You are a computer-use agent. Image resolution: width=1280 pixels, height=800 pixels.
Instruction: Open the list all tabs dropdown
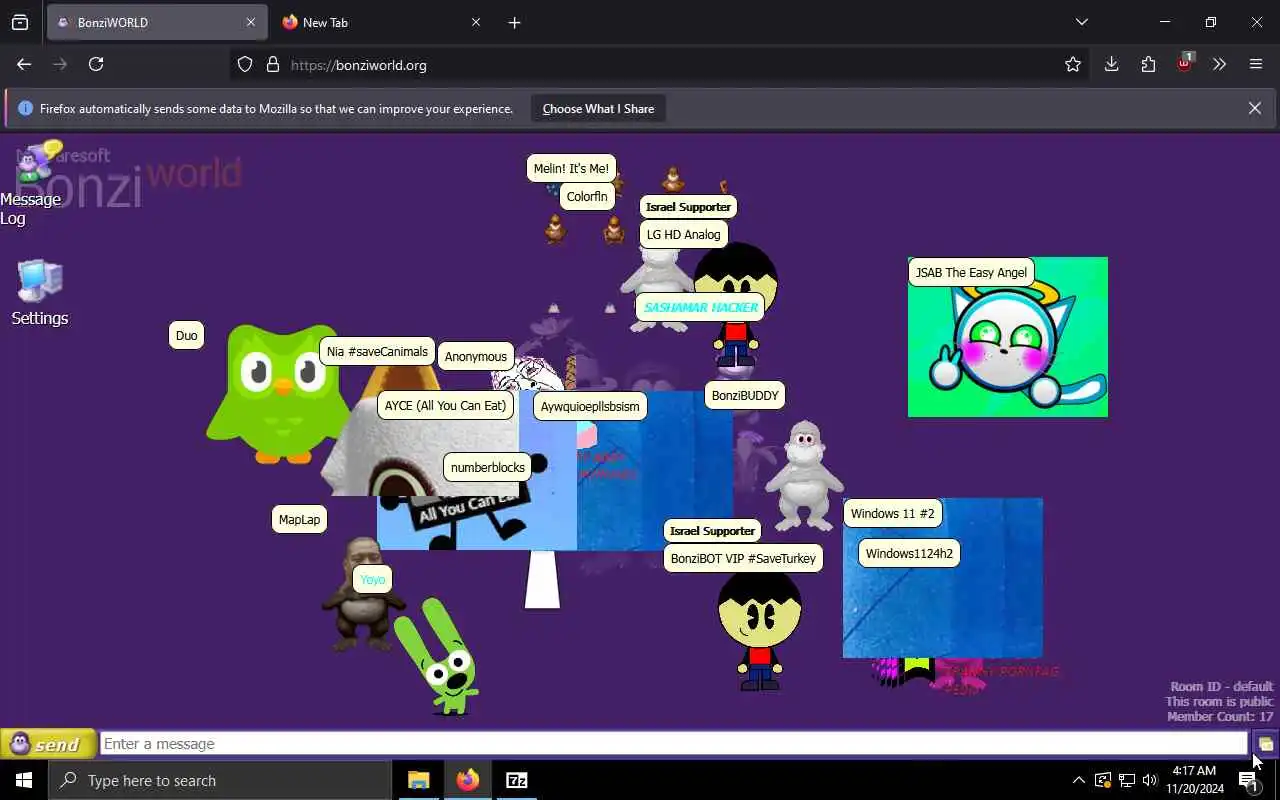pyautogui.click(x=1082, y=22)
